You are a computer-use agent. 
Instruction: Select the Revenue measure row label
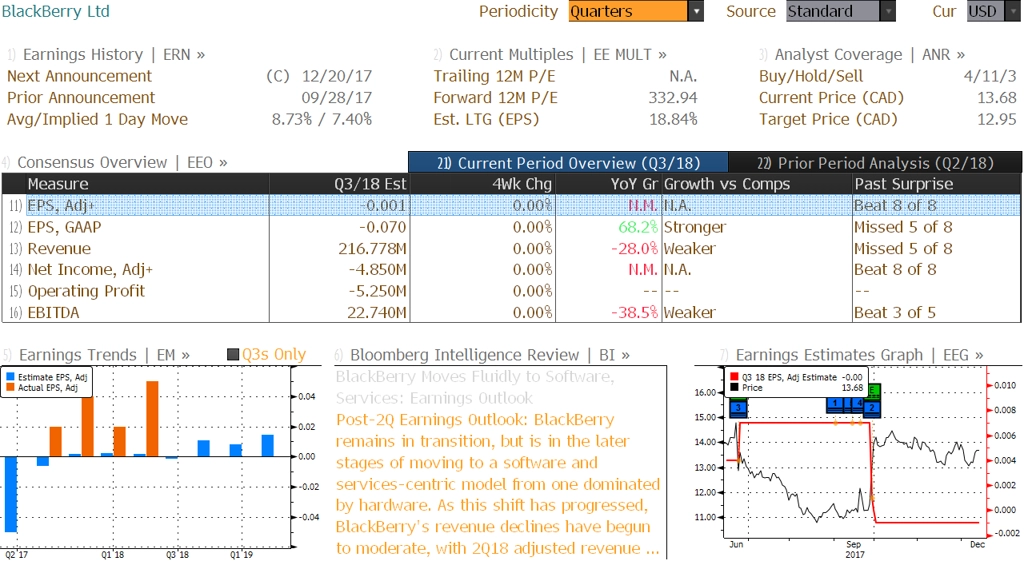coord(59,249)
